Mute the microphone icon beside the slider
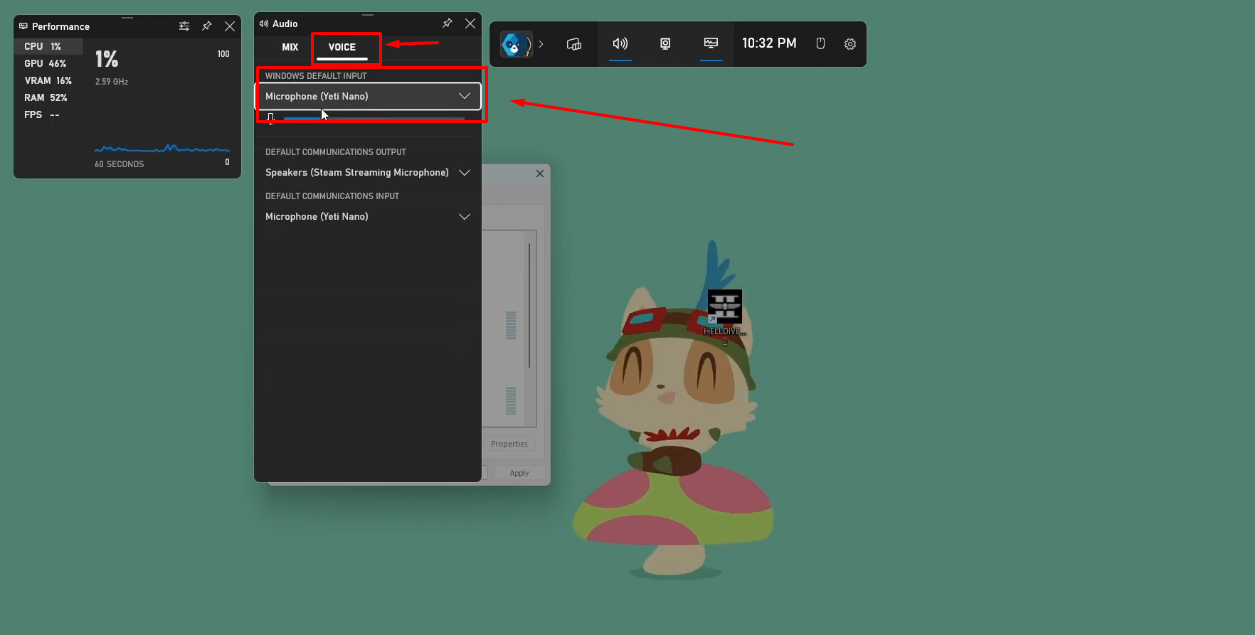The image size is (1255, 635). click(x=270, y=118)
